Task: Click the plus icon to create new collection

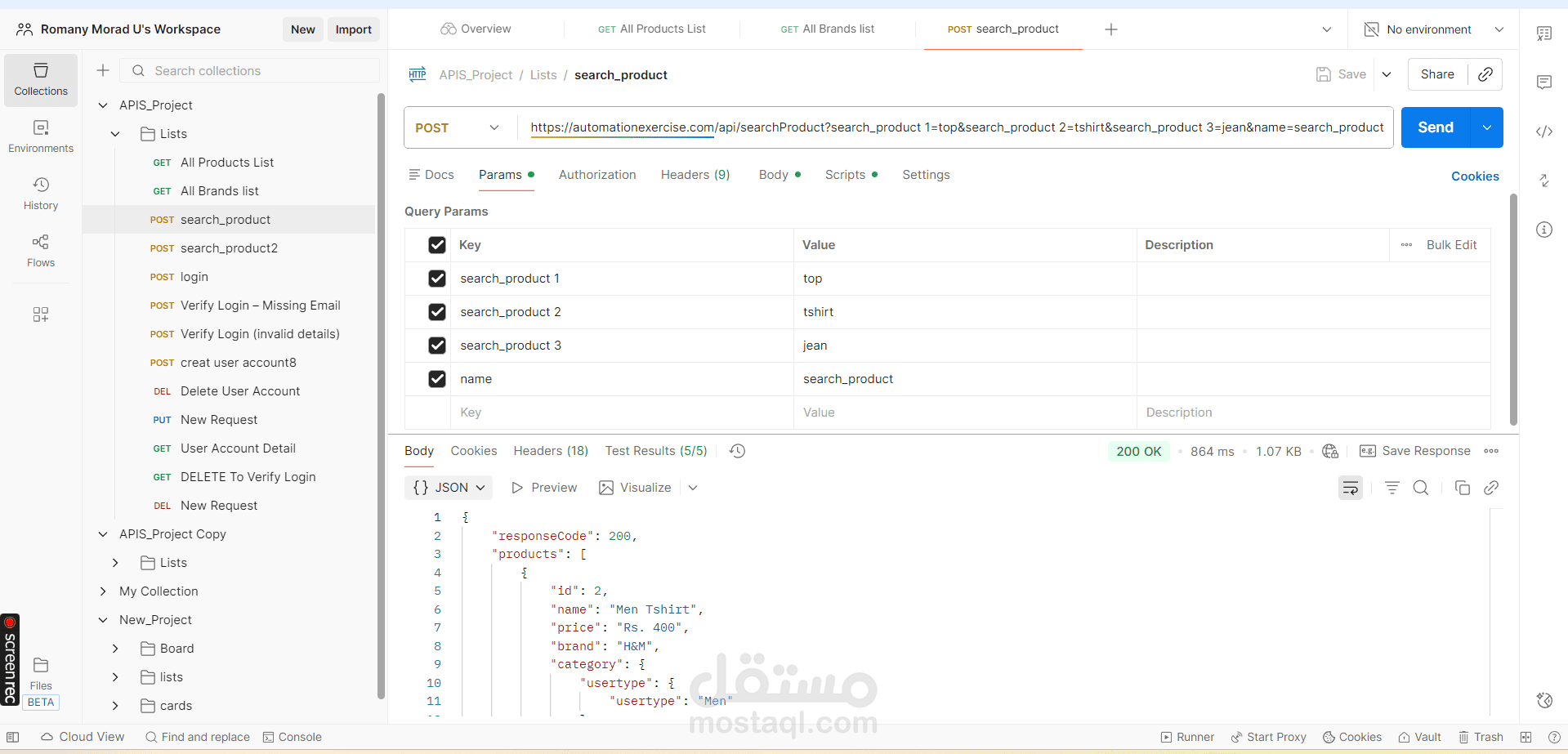Action: 103,70
